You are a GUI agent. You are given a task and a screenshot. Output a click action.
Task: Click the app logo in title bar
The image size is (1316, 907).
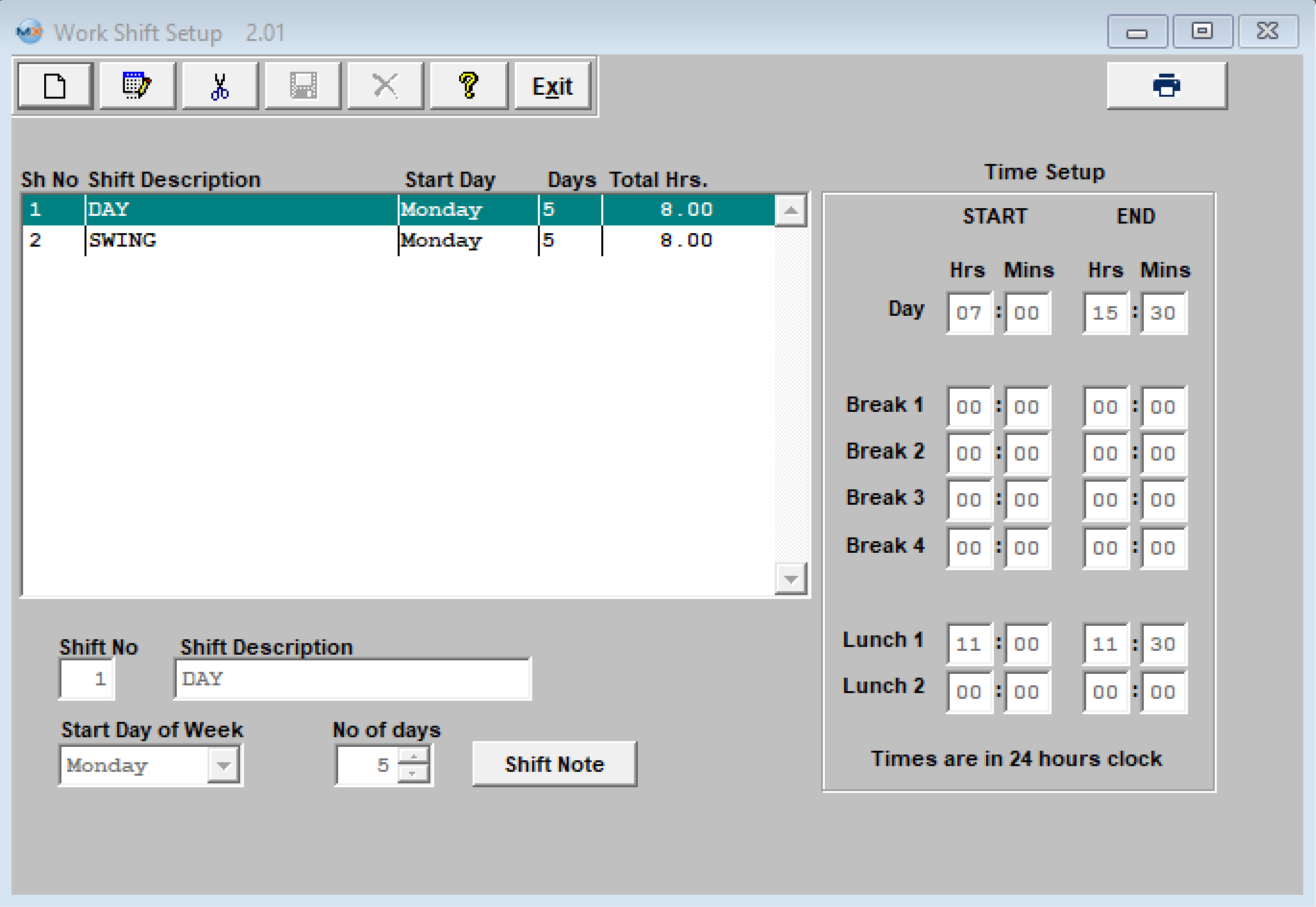(29, 31)
